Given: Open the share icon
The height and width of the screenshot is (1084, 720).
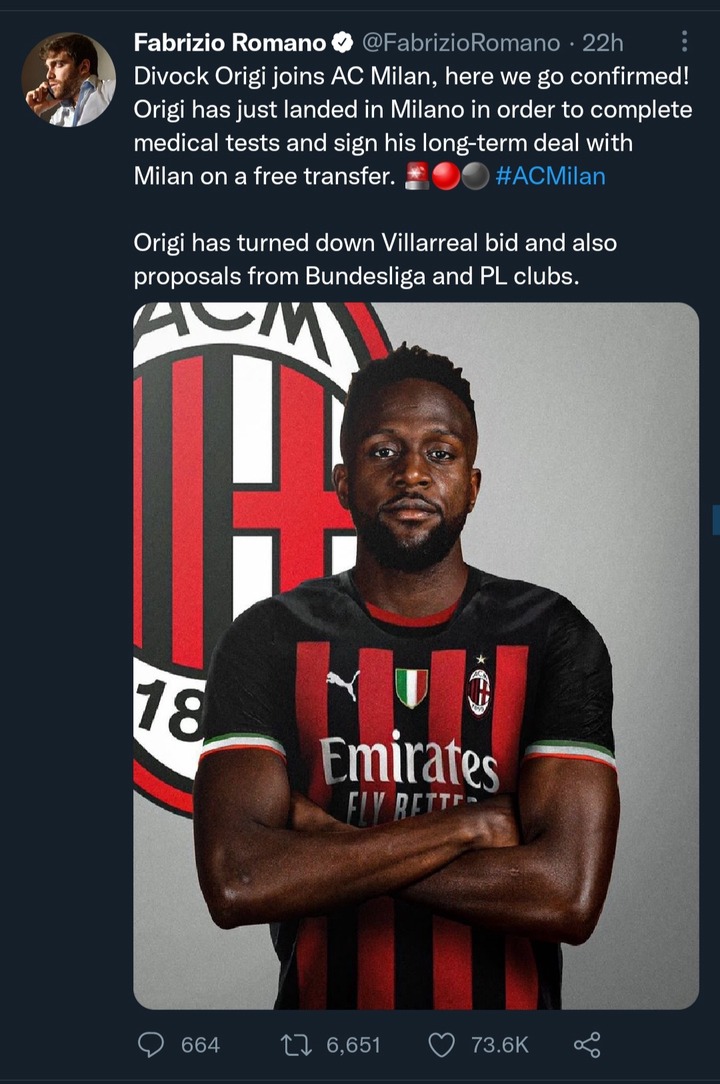Looking at the screenshot, I should click(587, 1045).
